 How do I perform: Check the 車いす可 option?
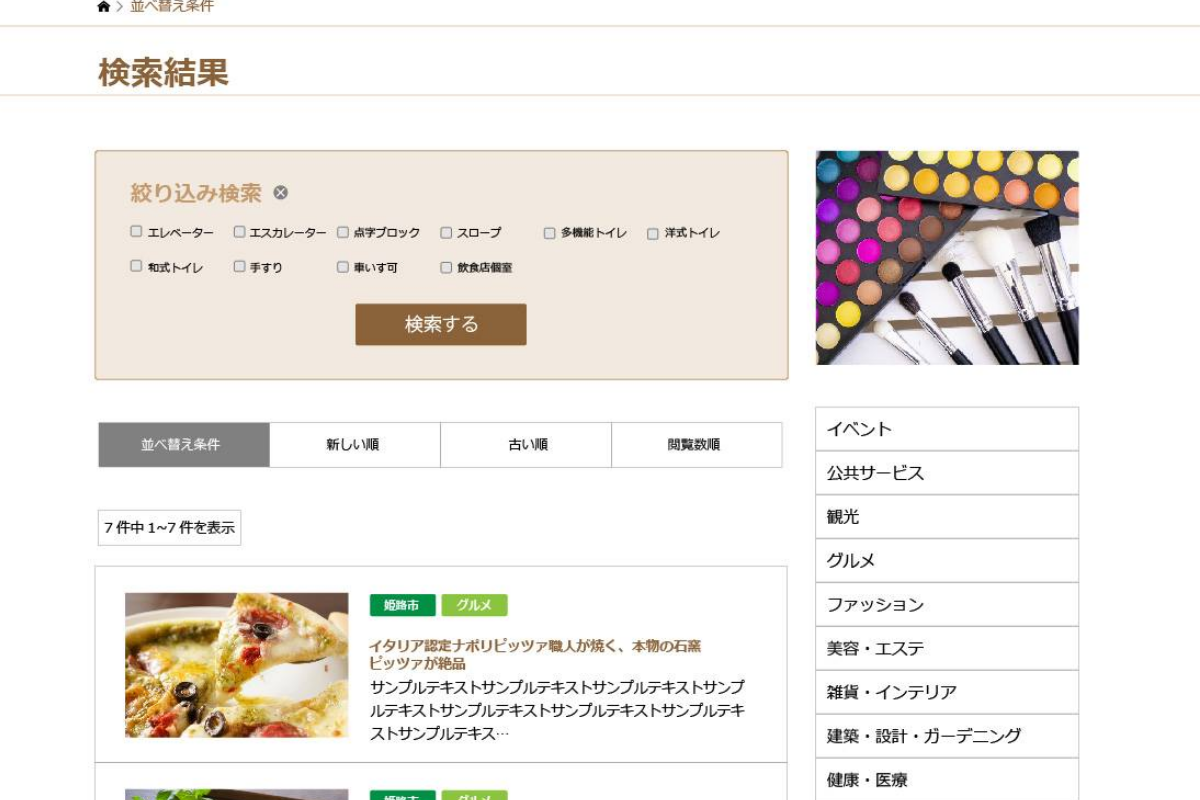click(x=343, y=267)
